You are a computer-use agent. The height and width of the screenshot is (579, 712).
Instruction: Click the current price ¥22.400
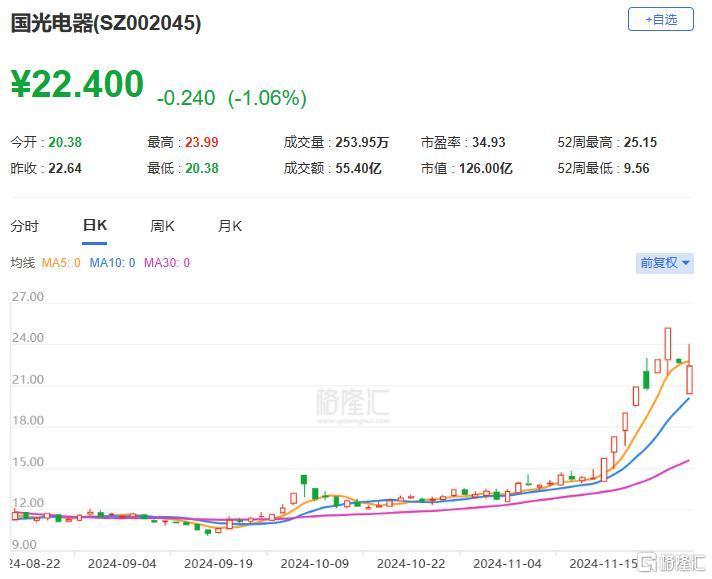click(x=77, y=84)
